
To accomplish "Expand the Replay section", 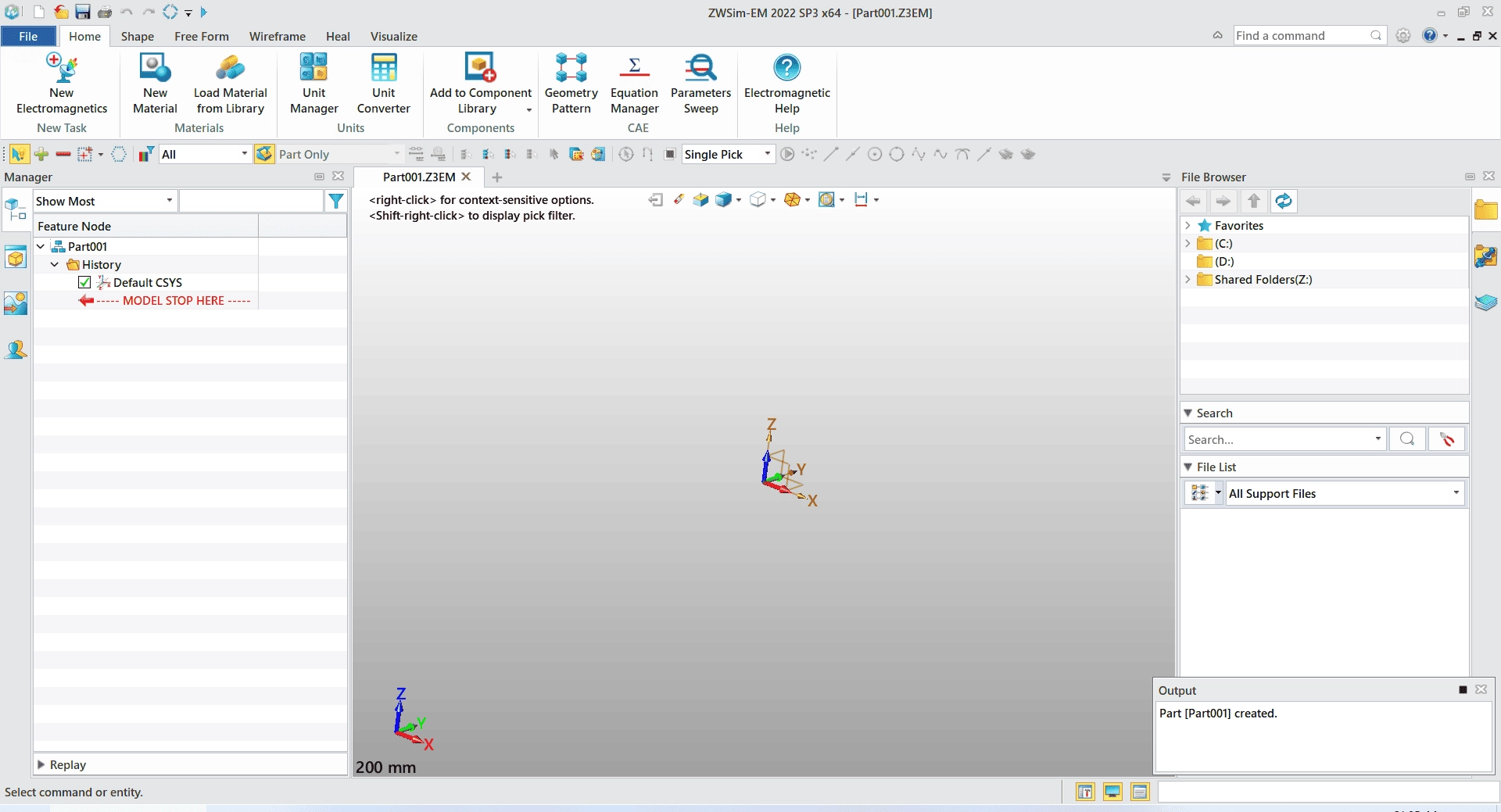I will point(41,764).
